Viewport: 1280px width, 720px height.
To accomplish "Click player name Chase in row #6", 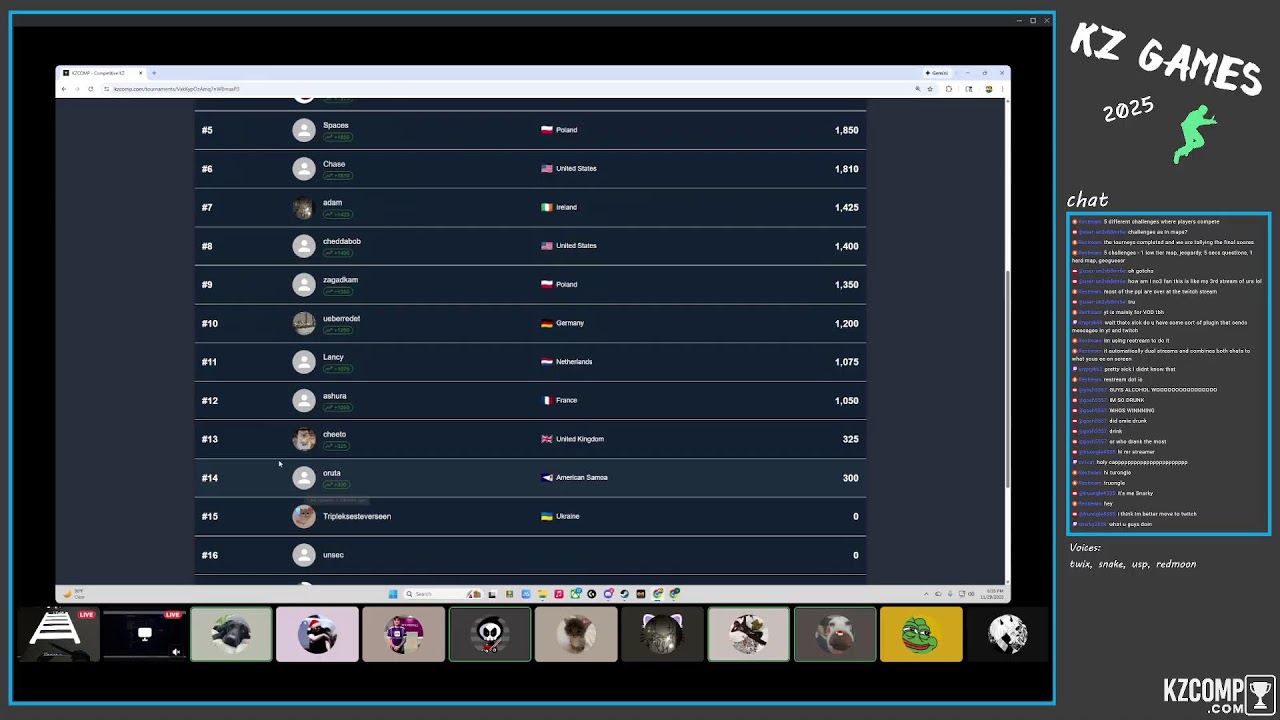I will click(334, 164).
